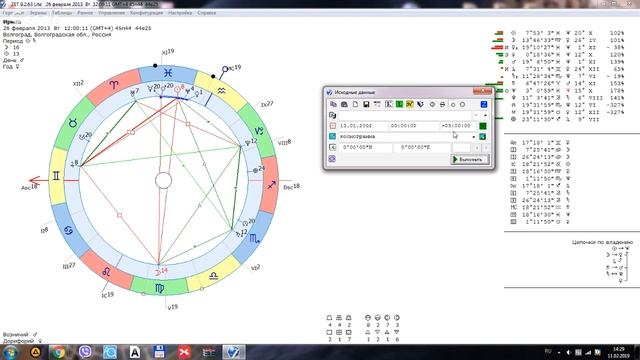The width and height of the screenshot is (640, 360).
Task: Click the name-row icon left of empty field
Action: (x=332, y=116)
